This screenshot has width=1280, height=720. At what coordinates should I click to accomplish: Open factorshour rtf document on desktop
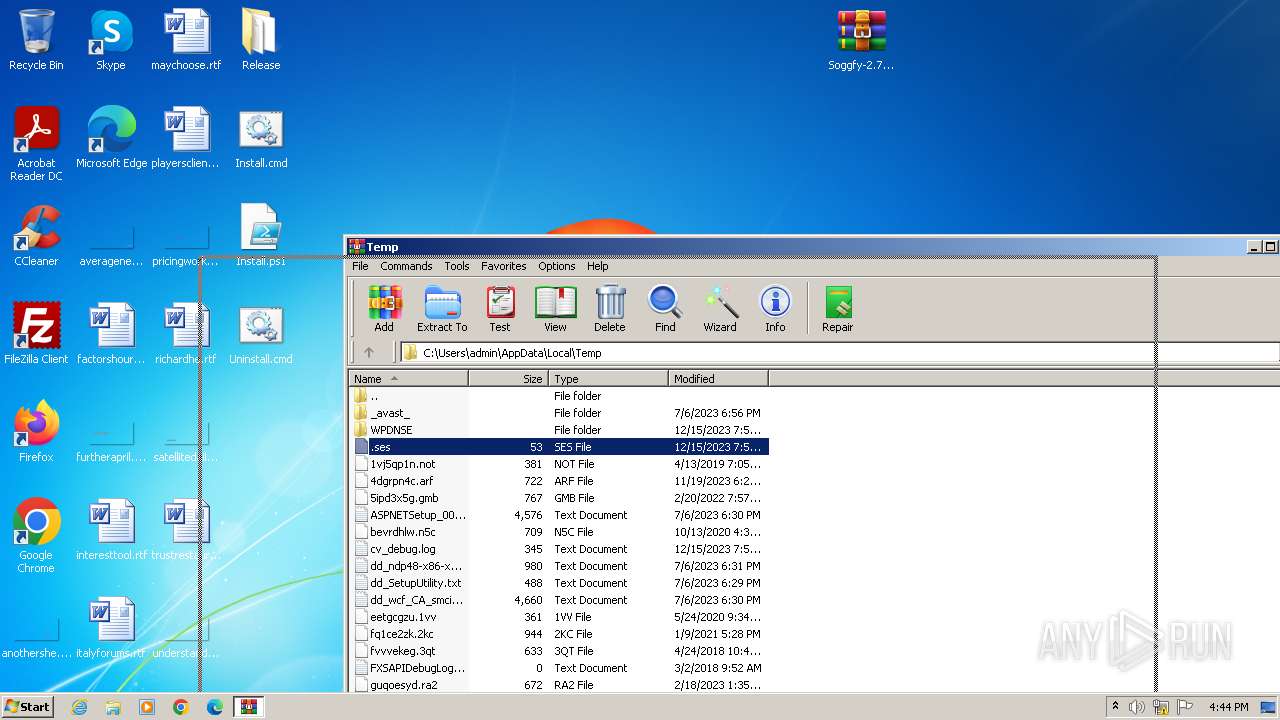click(111, 334)
